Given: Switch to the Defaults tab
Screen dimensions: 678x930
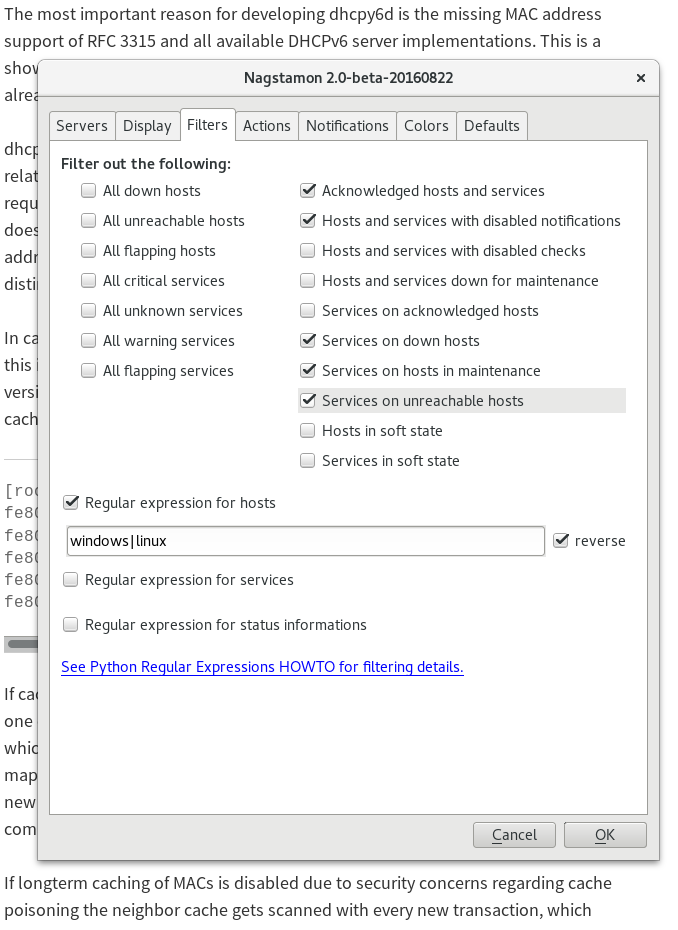Looking at the screenshot, I should (x=492, y=126).
